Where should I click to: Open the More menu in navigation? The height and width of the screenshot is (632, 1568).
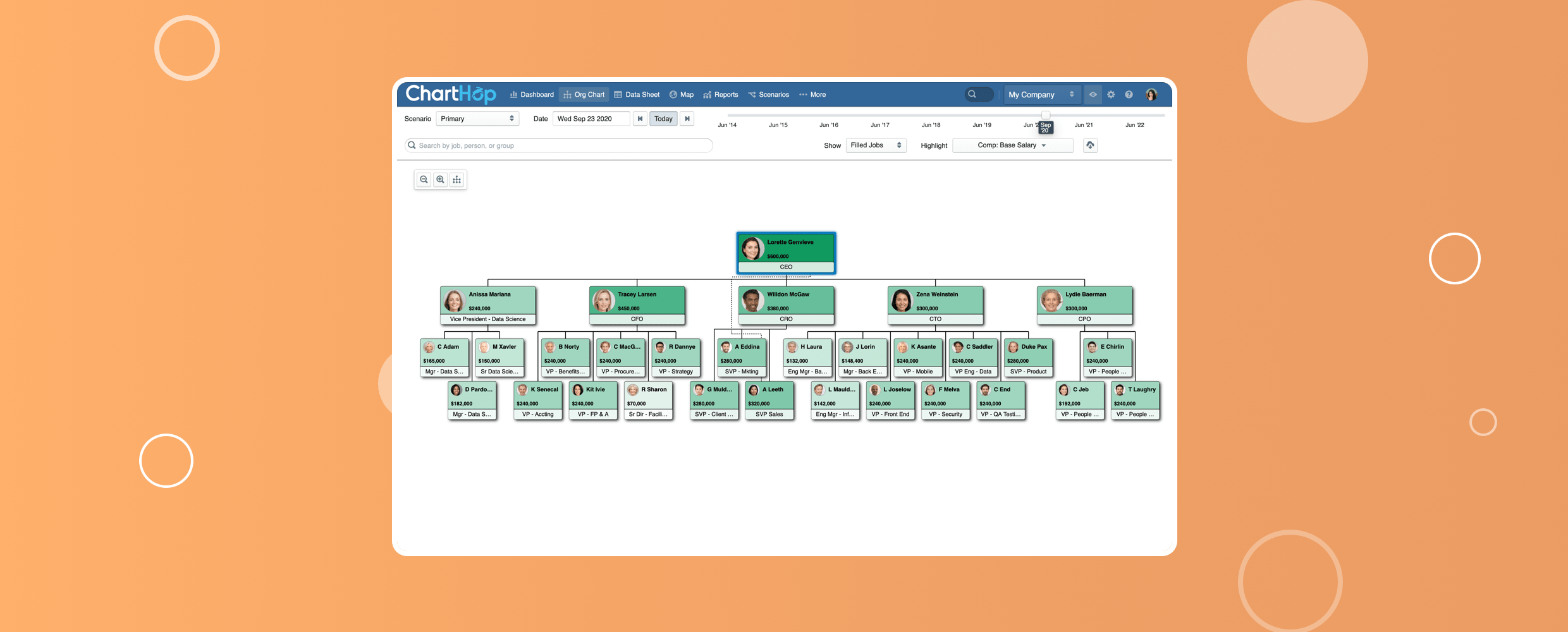pos(812,95)
